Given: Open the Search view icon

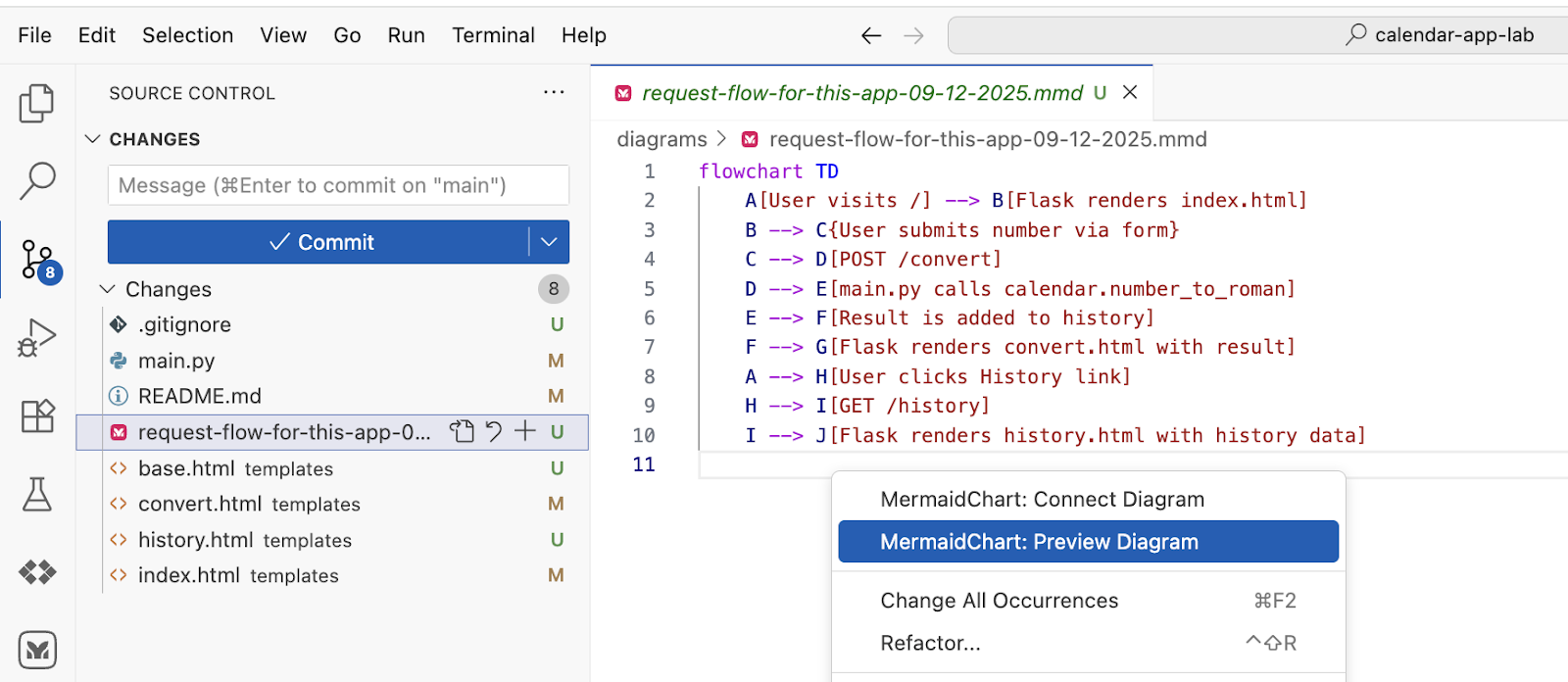Looking at the screenshot, I should point(37,181).
